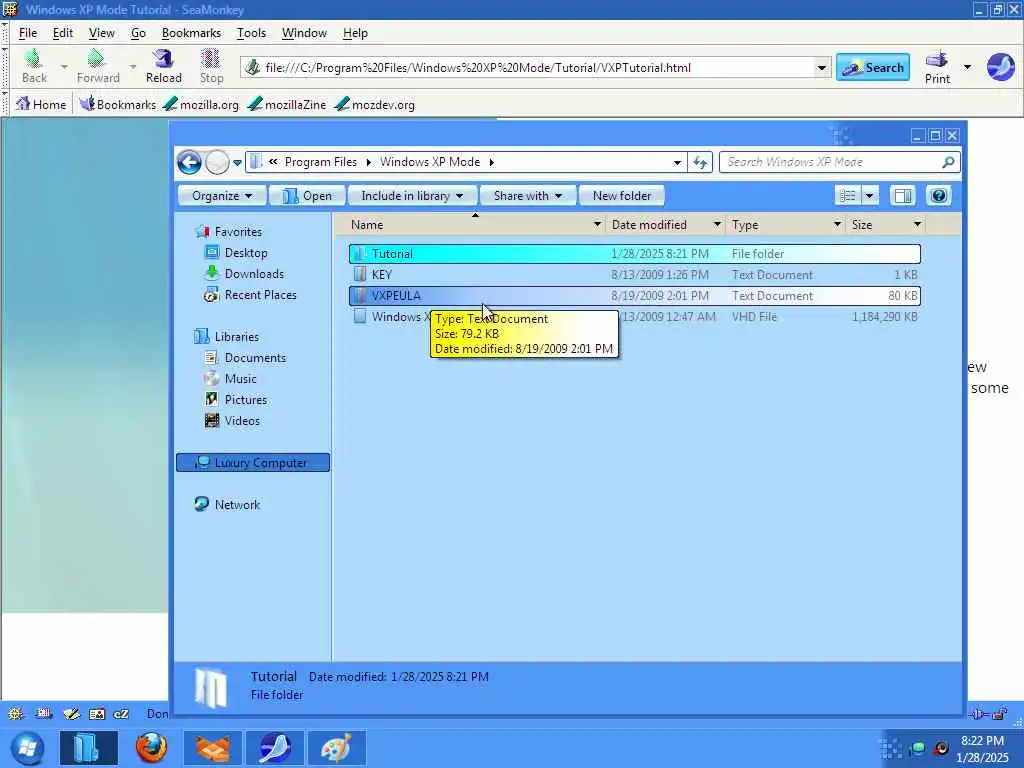This screenshot has width=1024, height=768.
Task: Select Luxury Computer in navigation pane
Action: tap(253, 462)
